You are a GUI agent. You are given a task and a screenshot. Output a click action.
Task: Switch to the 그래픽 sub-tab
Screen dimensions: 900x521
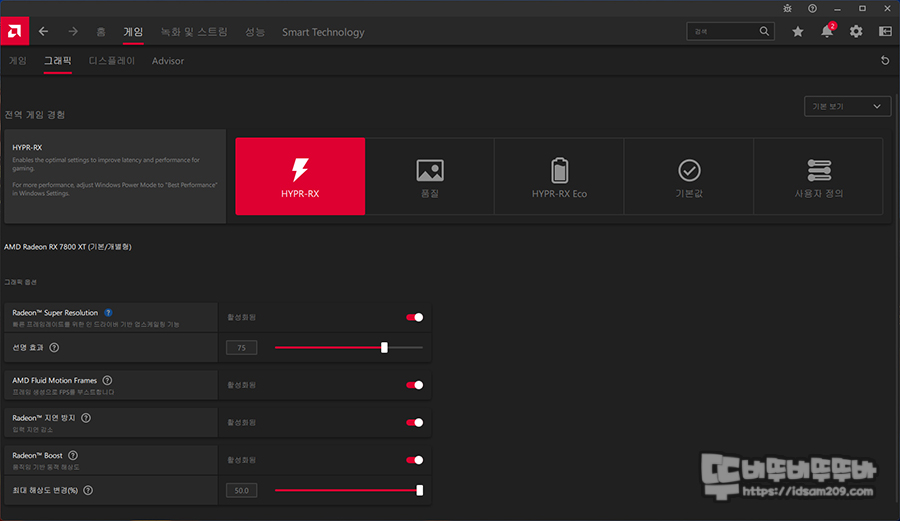pos(58,61)
